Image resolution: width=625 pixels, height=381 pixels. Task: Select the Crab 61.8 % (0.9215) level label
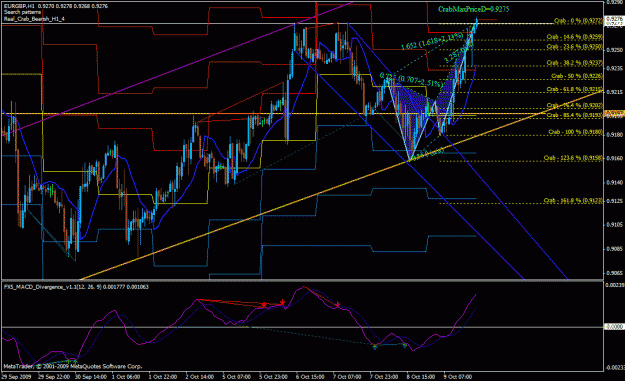[x=574, y=89]
